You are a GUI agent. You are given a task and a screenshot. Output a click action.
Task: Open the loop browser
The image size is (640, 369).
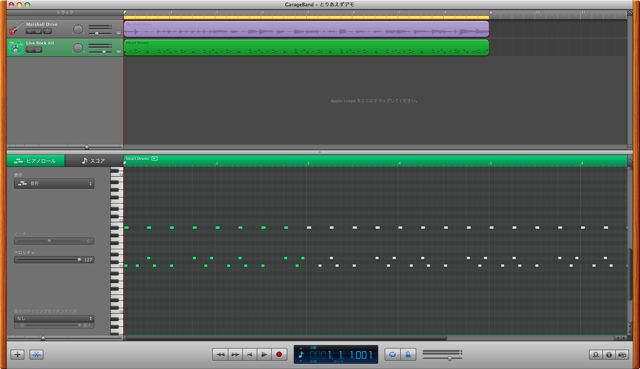pyautogui.click(x=596, y=355)
